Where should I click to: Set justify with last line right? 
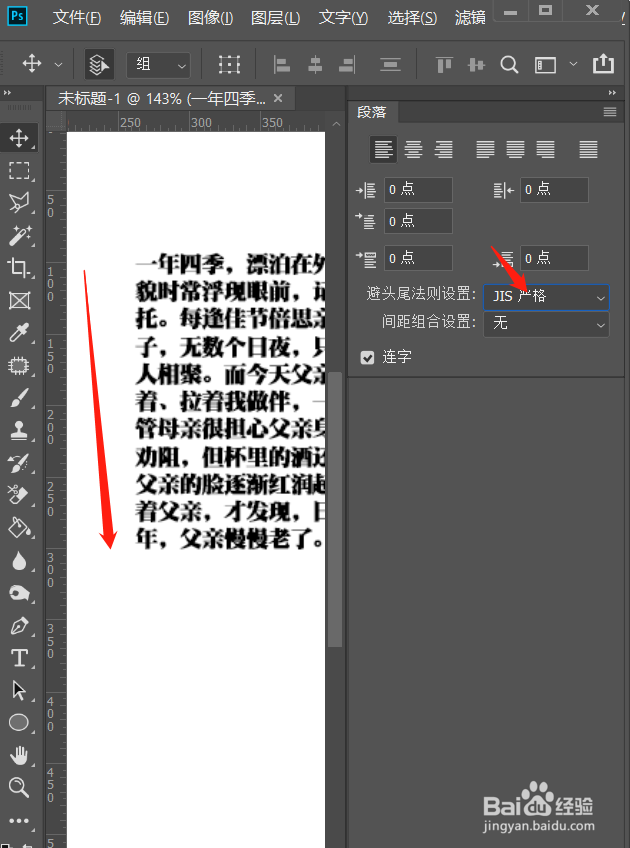coord(545,149)
